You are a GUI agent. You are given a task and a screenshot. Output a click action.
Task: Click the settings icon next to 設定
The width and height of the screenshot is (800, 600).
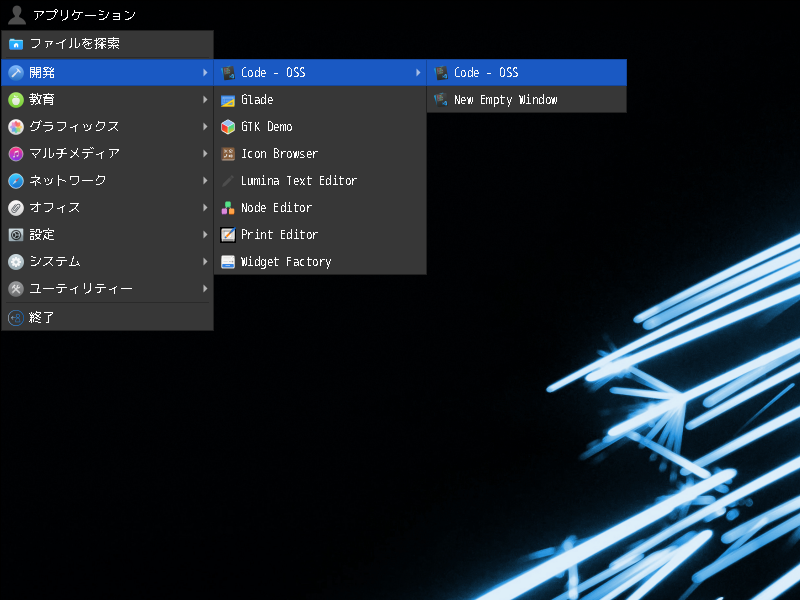pyautogui.click(x=16, y=235)
